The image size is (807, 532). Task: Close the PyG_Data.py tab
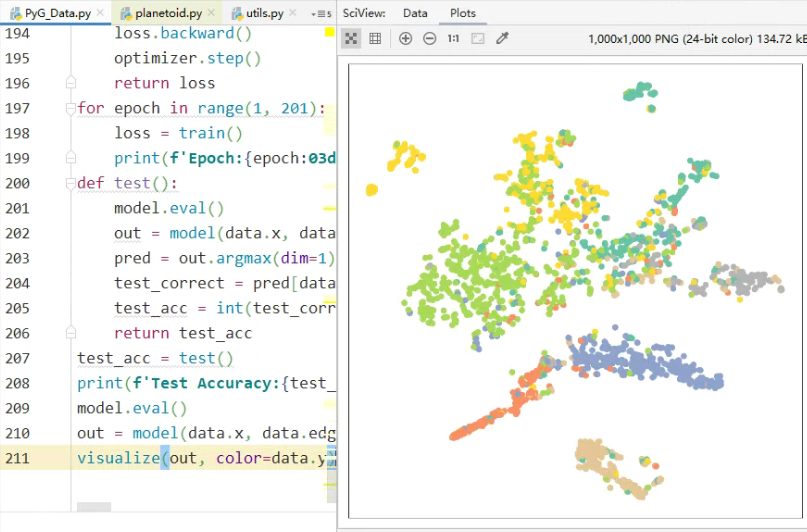coord(100,13)
